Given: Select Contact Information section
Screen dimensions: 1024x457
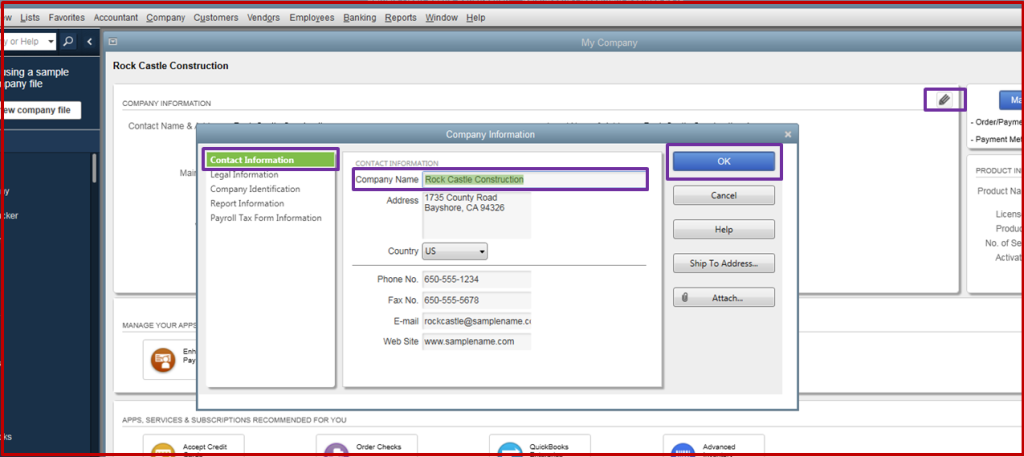Looking at the screenshot, I should (x=270, y=160).
